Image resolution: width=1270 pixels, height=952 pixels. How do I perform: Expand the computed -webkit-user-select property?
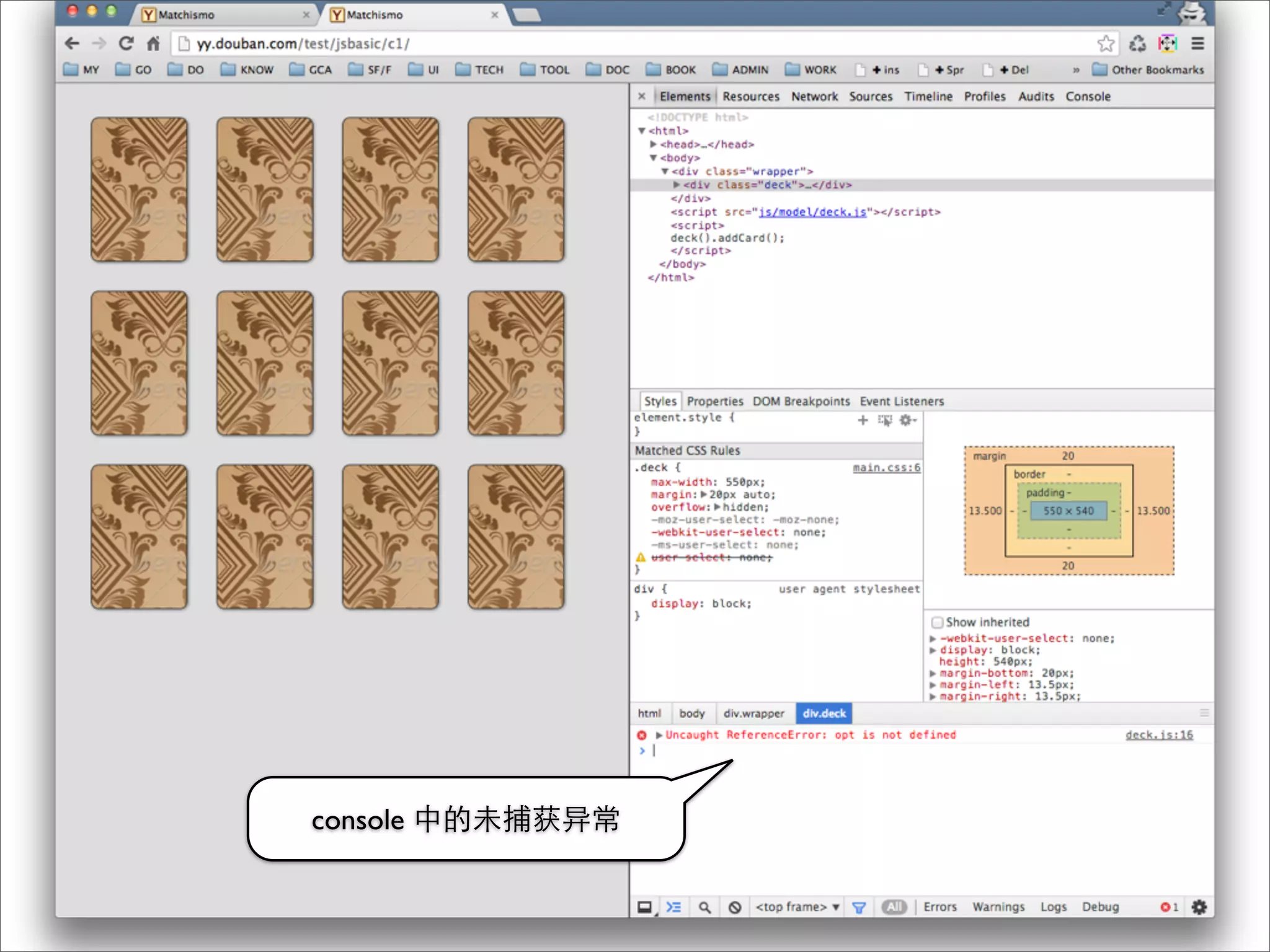933,638
